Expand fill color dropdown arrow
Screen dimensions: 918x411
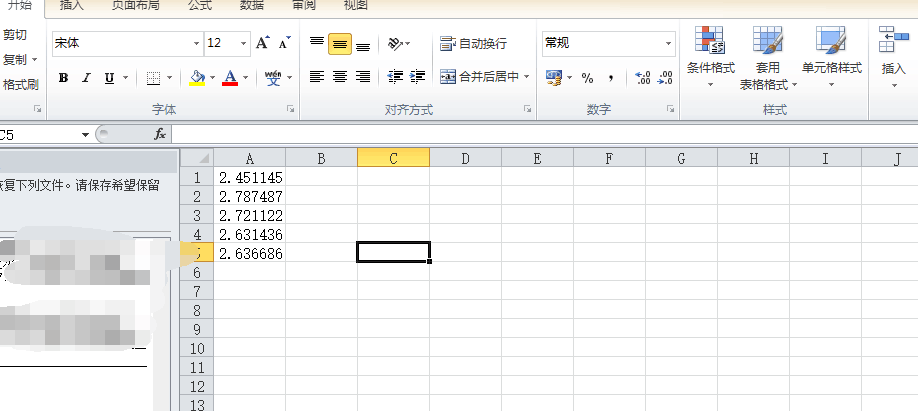point(213,77)
